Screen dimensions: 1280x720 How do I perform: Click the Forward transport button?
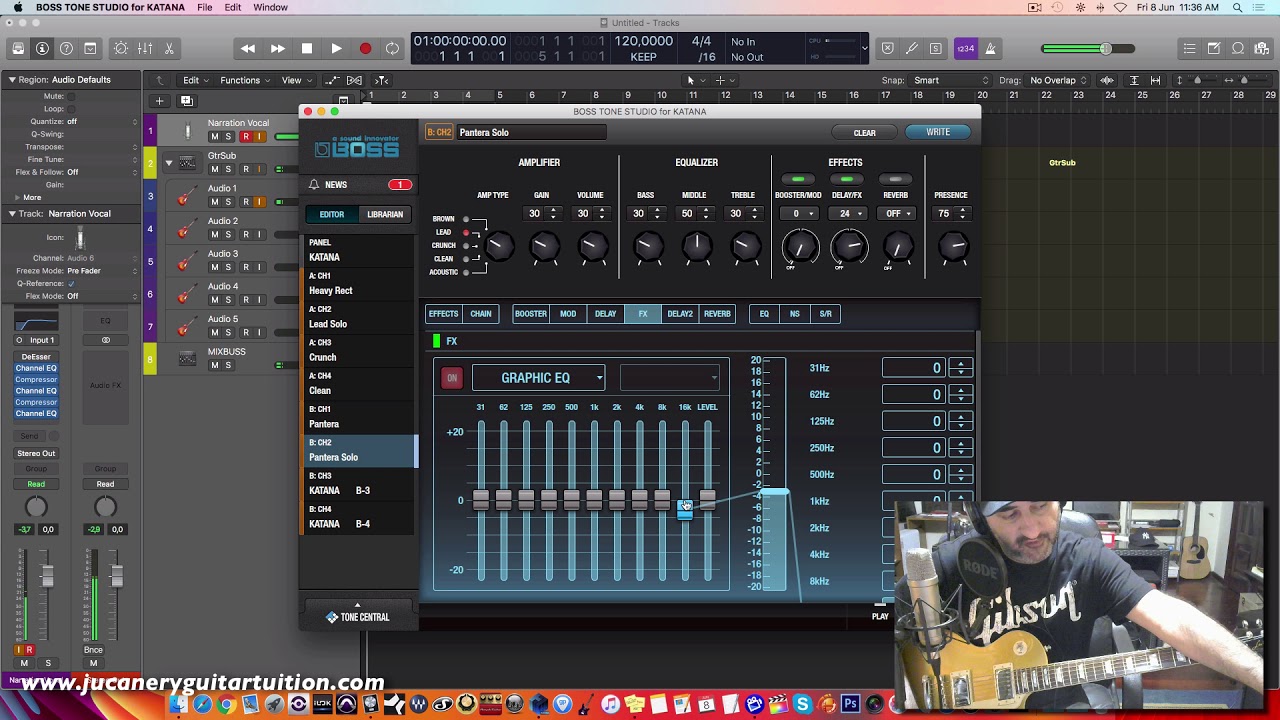(277, 48)
